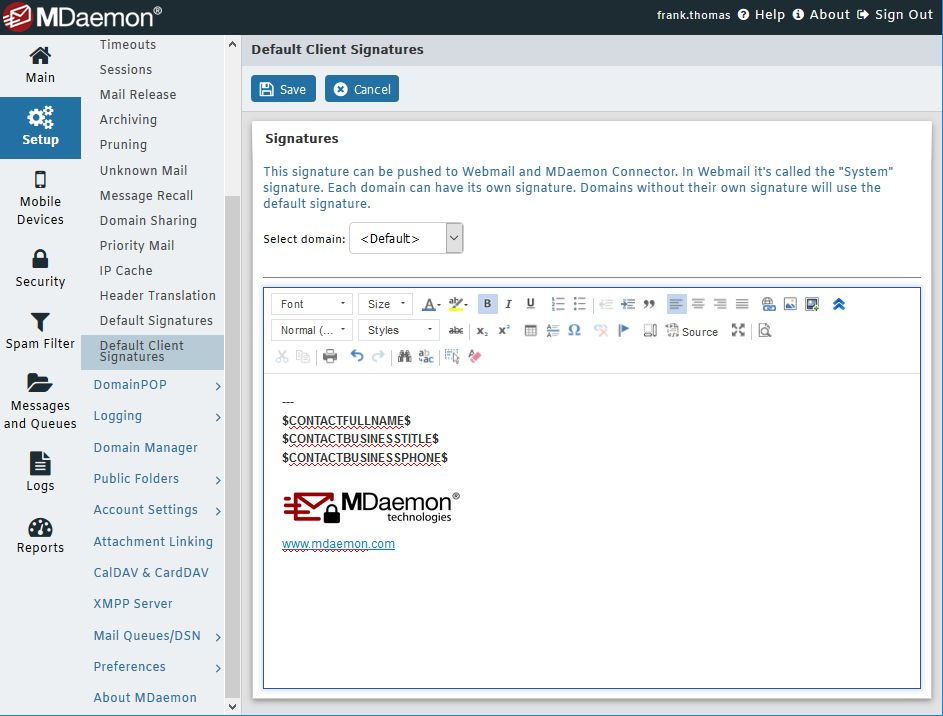Open the Select domain dropdown
This screenshot has width=943, height=716.
406,238
